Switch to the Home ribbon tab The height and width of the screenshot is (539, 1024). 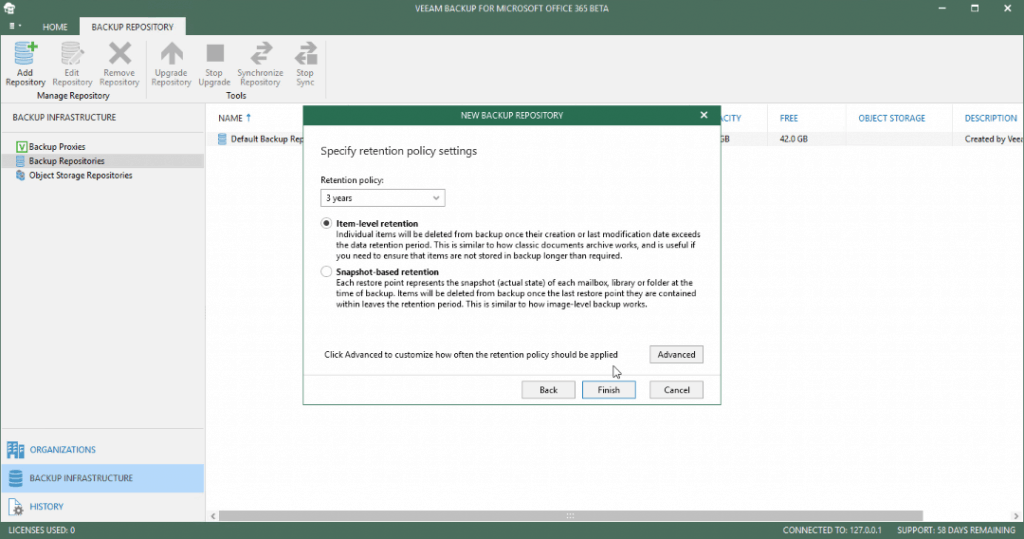(55, 27)
